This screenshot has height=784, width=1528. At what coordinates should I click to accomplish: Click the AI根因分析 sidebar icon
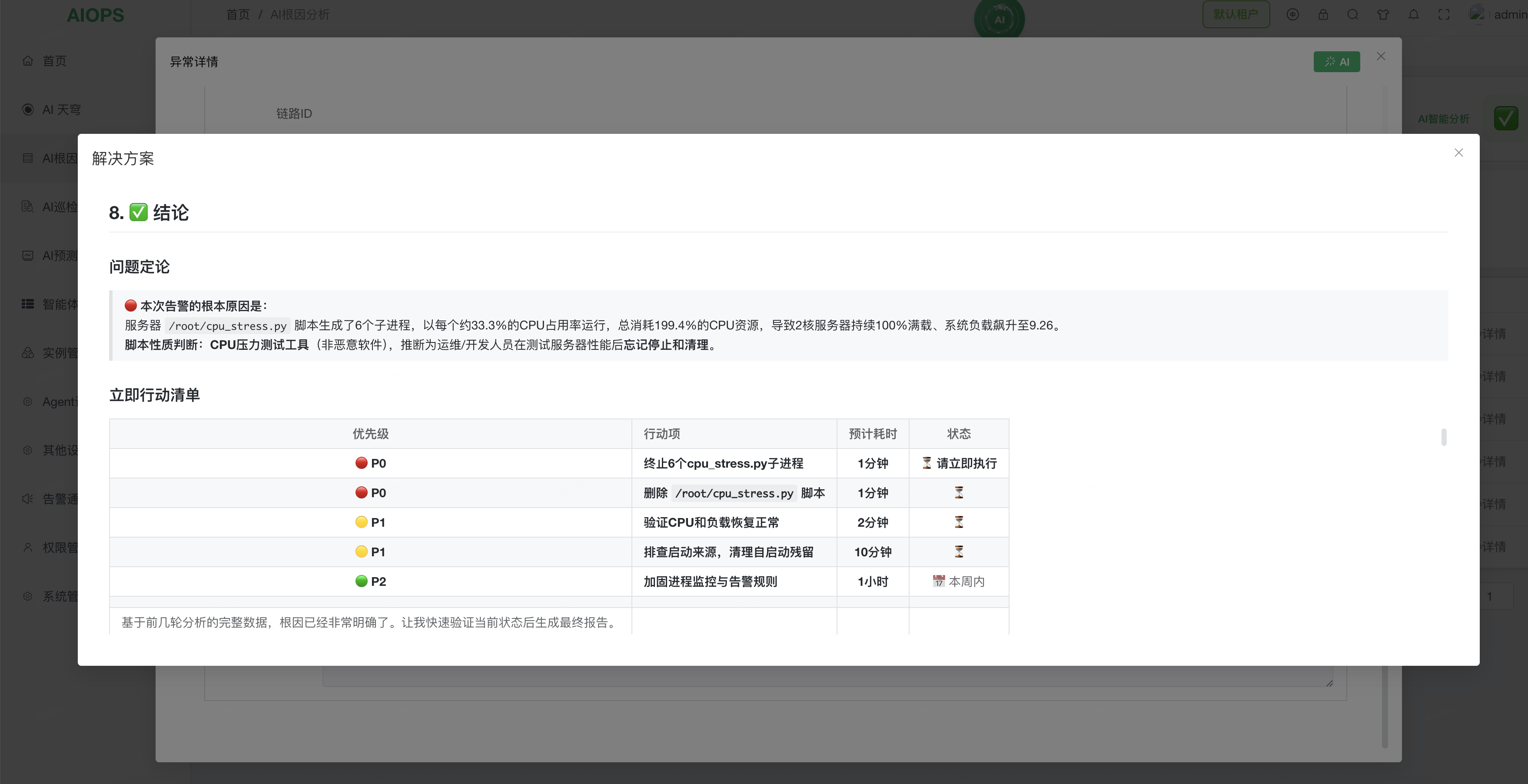(27, 158)
